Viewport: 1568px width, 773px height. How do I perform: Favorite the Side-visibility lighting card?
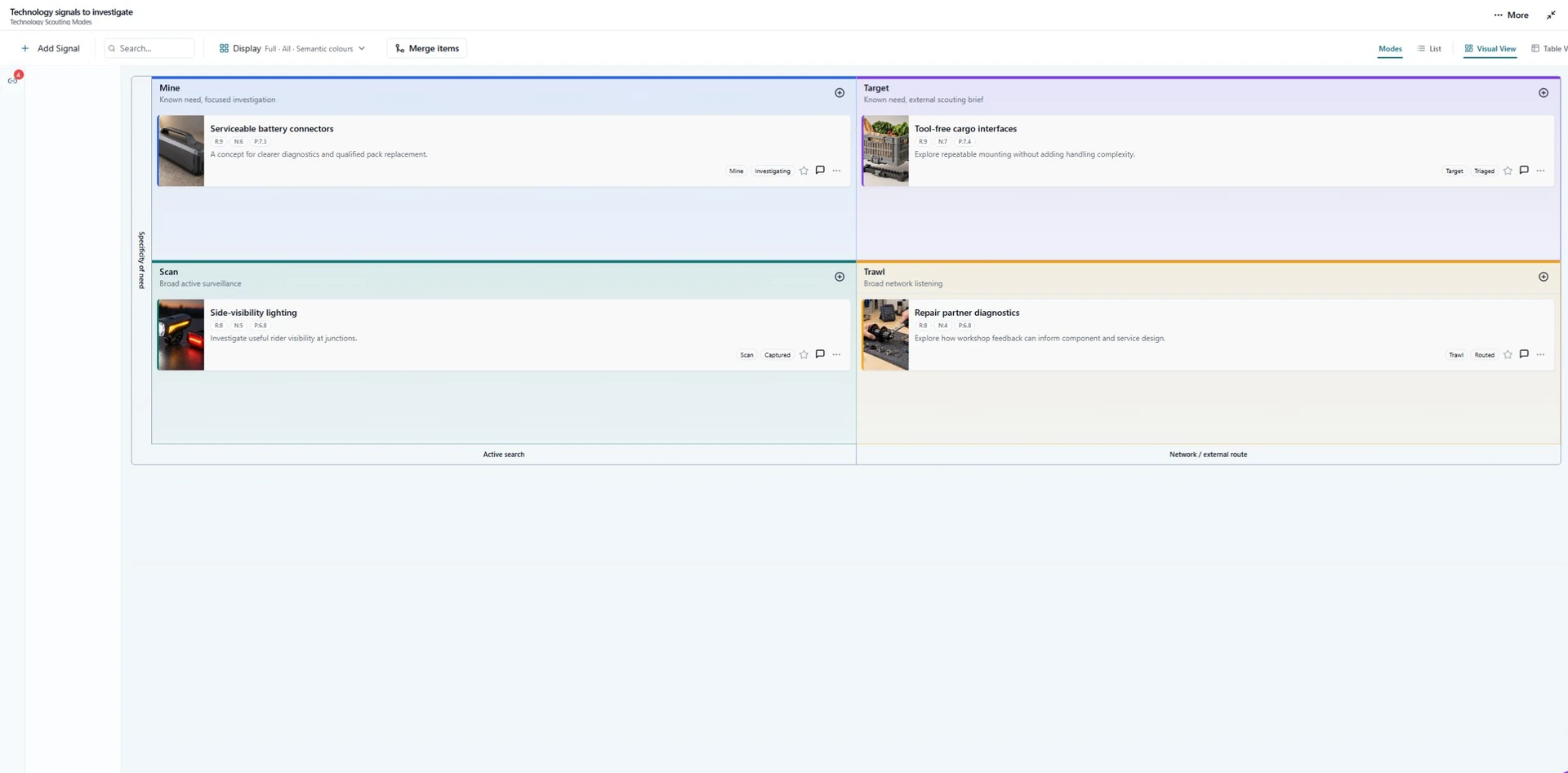click(x=804, y=354)
